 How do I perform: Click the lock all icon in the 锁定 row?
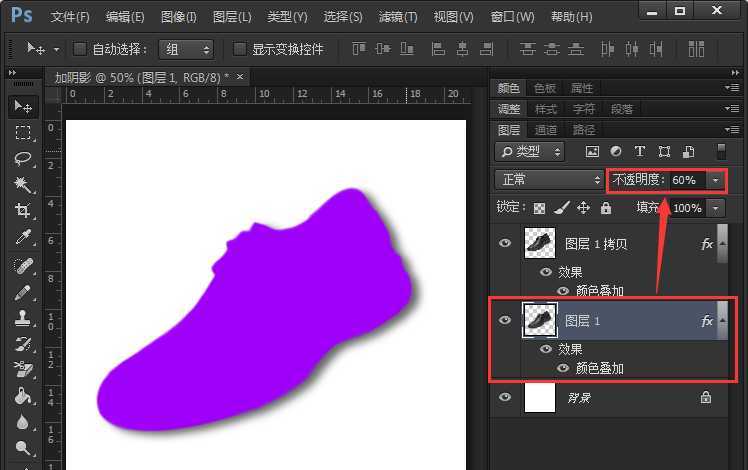pos(606,208)
